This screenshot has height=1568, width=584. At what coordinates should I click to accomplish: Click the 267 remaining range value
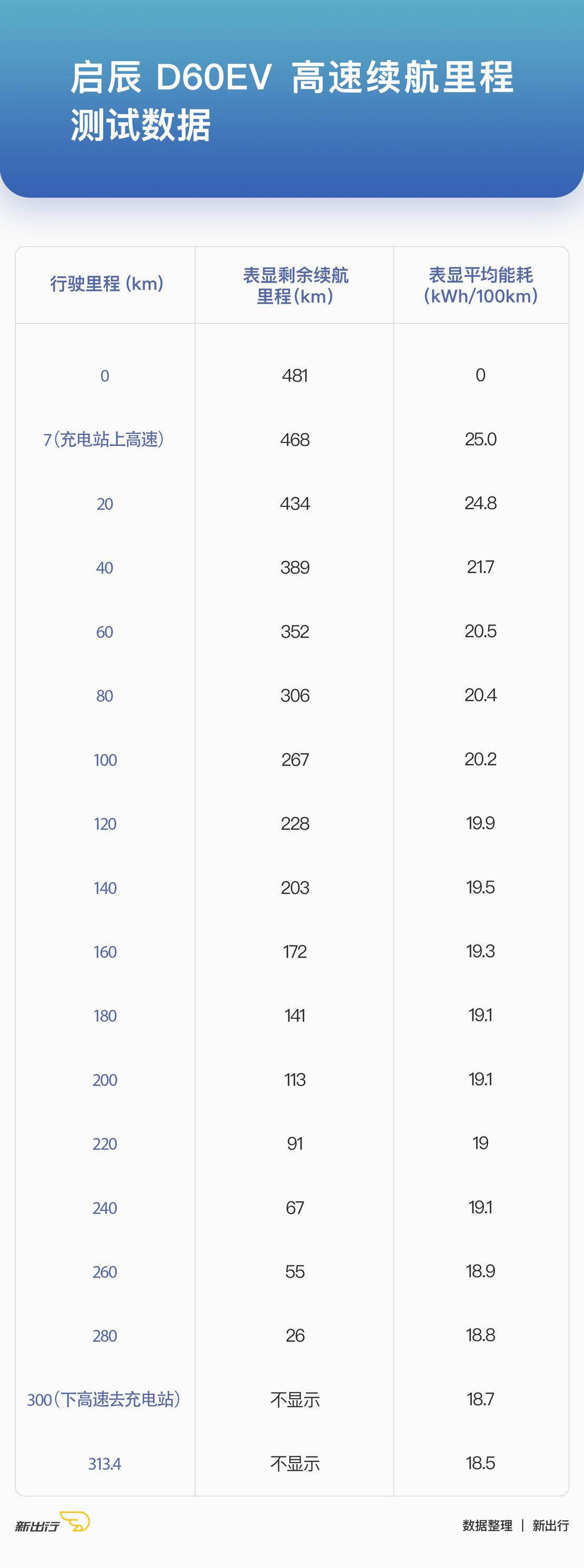point(295,760)
